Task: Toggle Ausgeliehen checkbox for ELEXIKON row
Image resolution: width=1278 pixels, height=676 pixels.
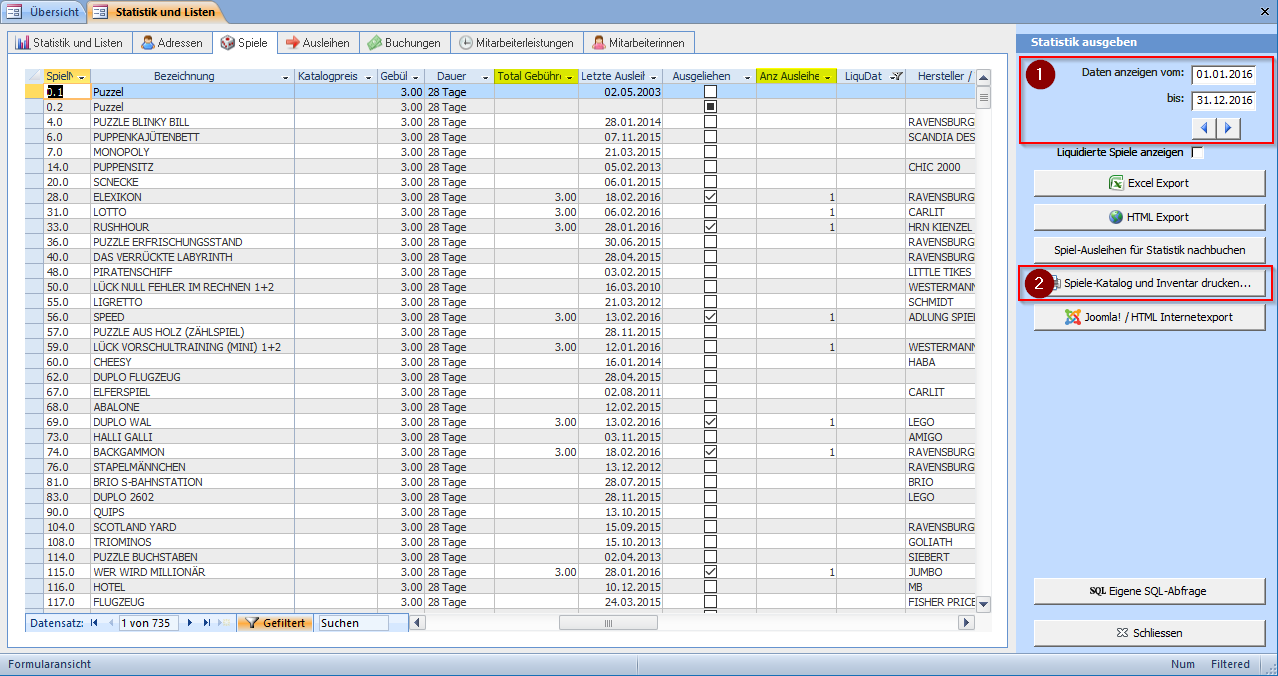Action: [710, 197]
